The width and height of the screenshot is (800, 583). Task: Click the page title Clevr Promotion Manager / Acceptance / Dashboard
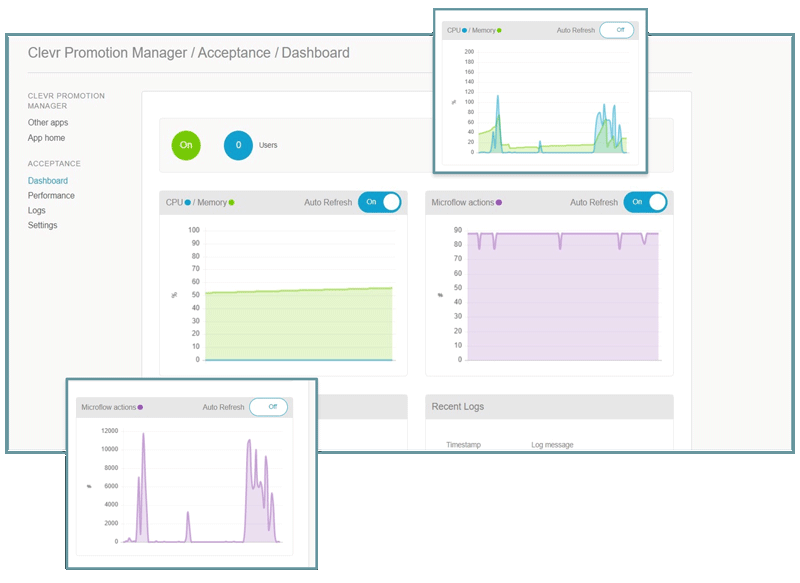click(189, 53)
